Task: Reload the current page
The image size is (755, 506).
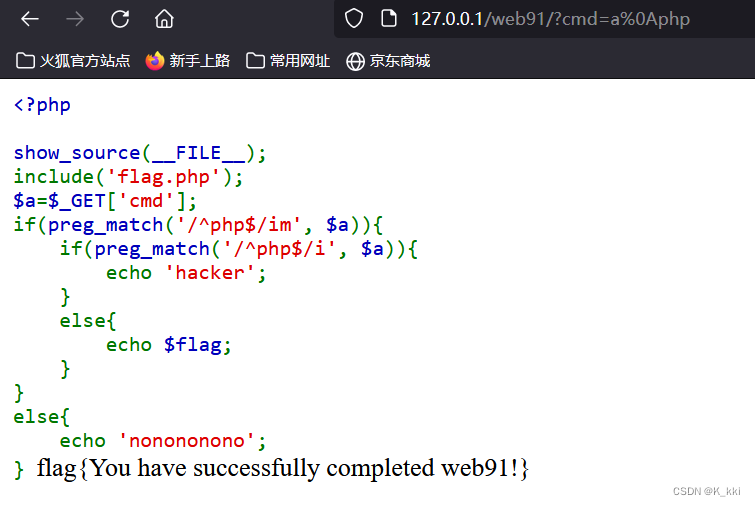Action: tap(120, 19)
